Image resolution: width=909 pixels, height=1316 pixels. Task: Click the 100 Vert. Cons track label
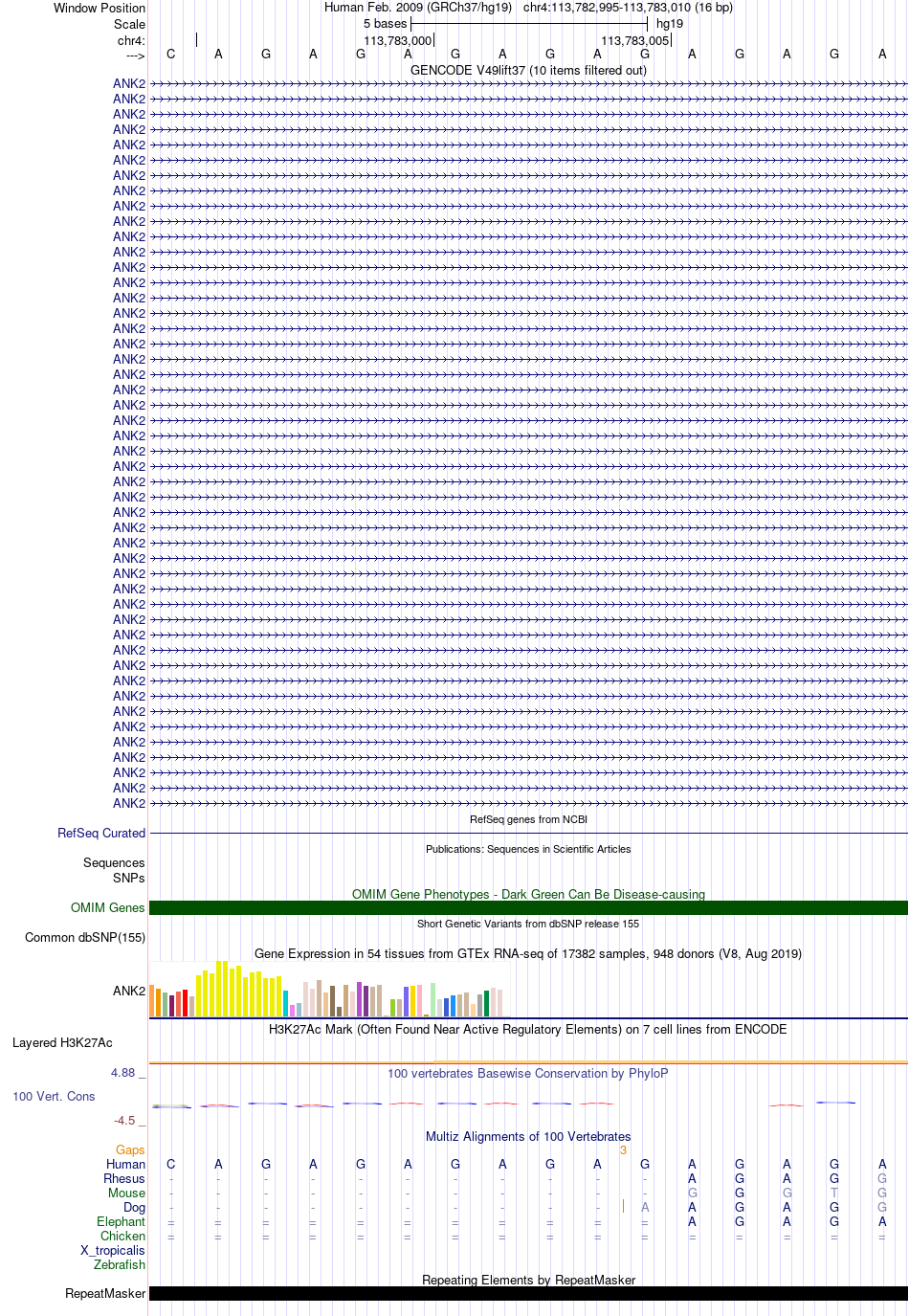[54, 1096]
